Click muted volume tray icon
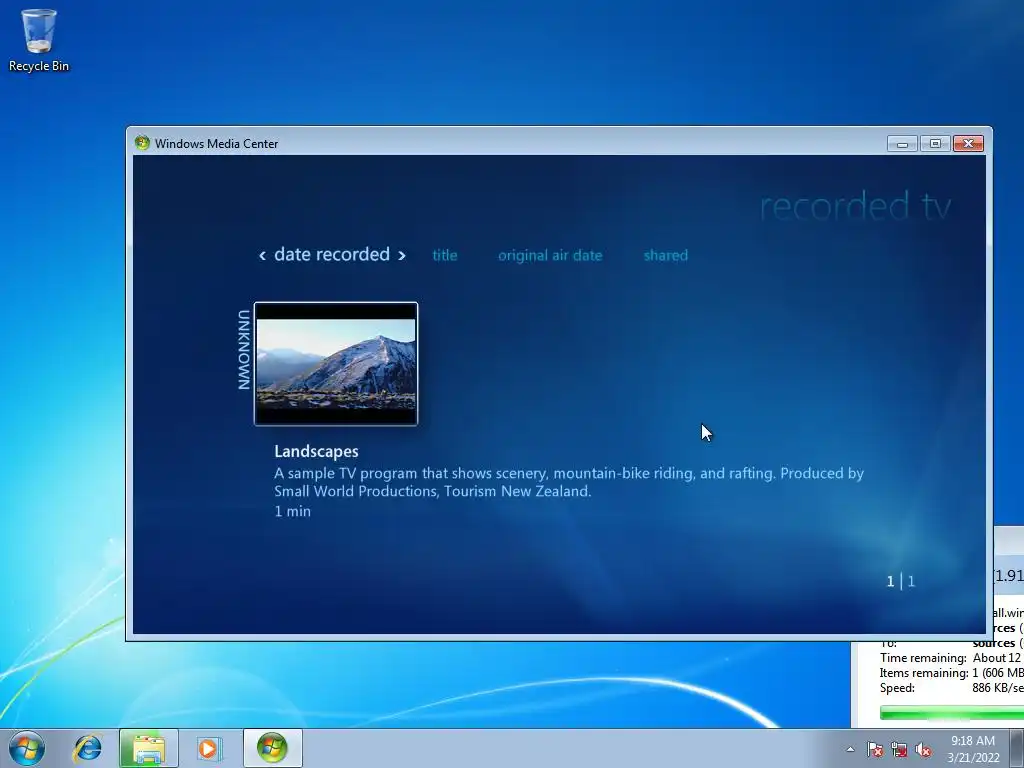 (923, 749)
